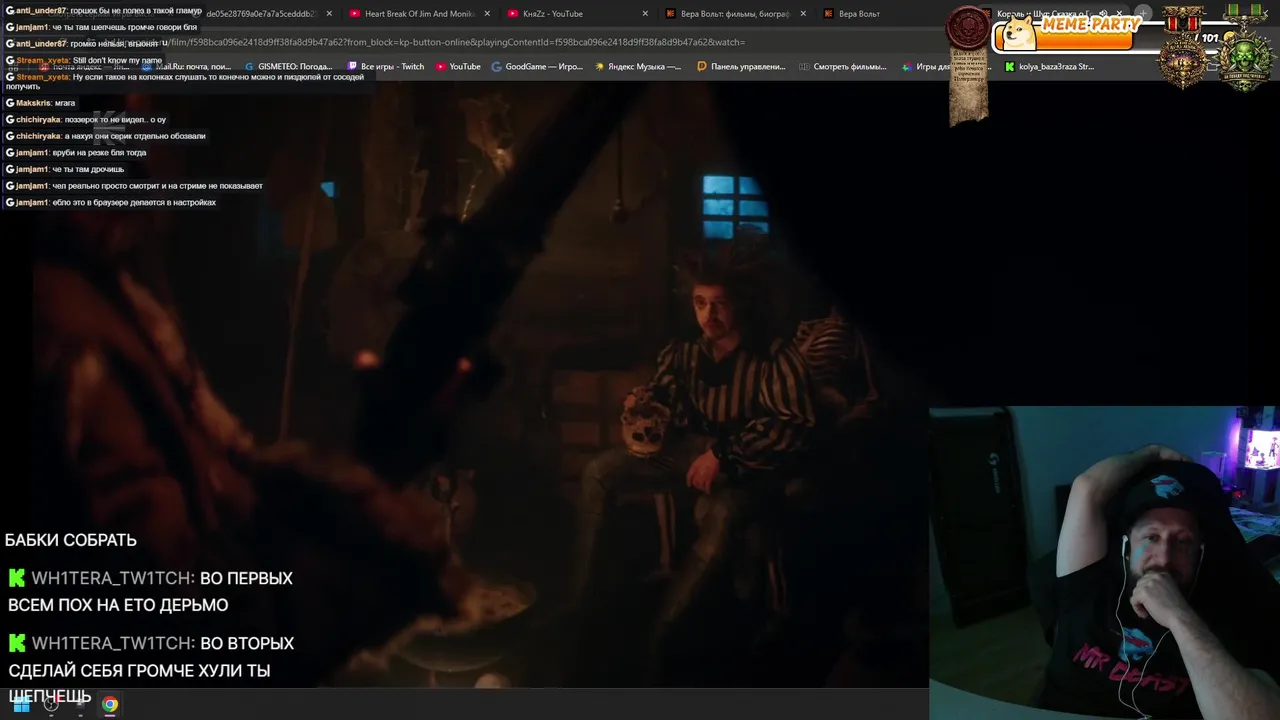Open the GoodGame — Игро... bookmark
This screenshot has width=1280, height=720.
coord(537,67)
